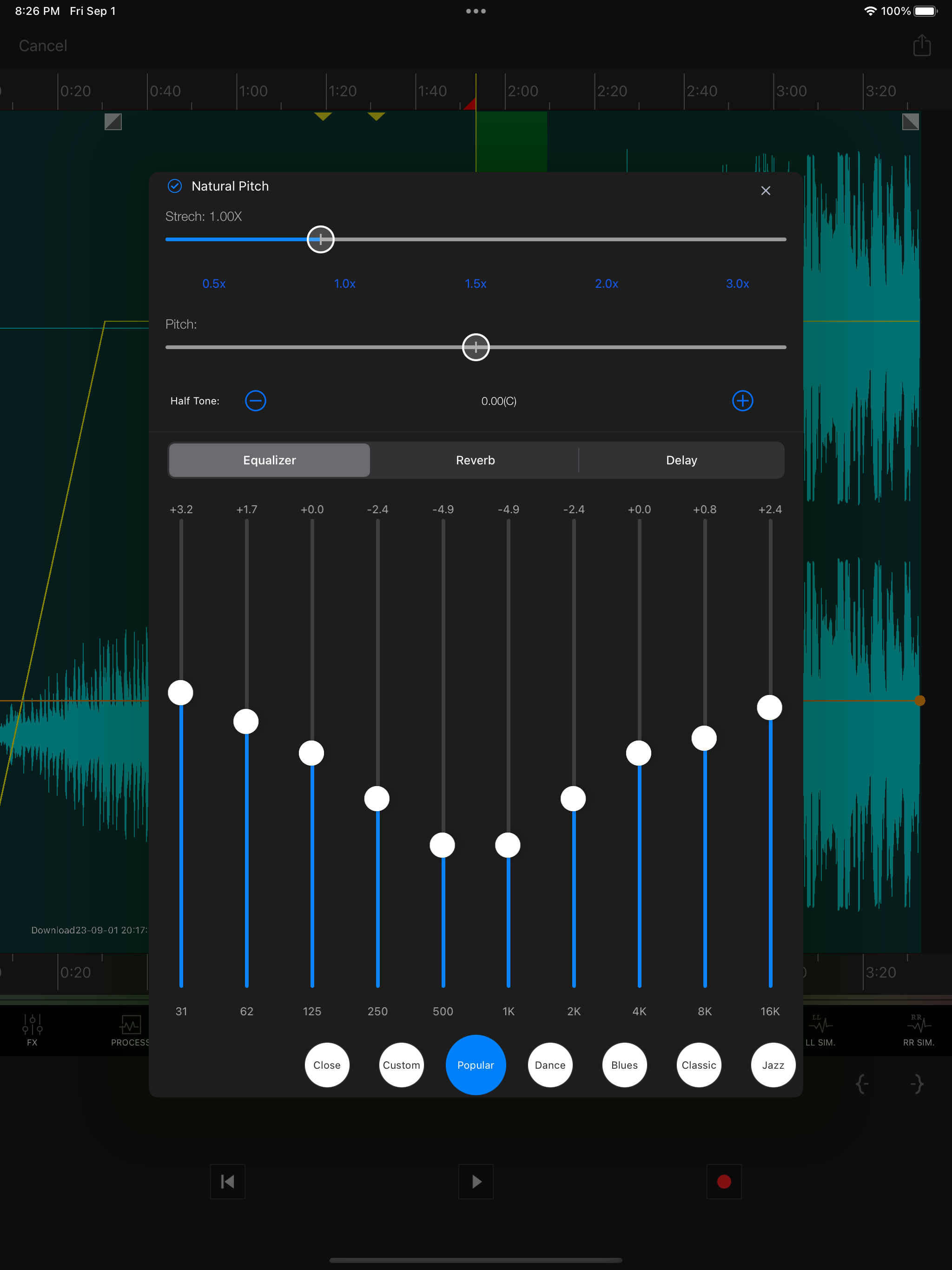Image resolution: width=952 pixels, height=1270 pixels.
Task: Select the Dance equalizer preset
Action: (550, 1065)
